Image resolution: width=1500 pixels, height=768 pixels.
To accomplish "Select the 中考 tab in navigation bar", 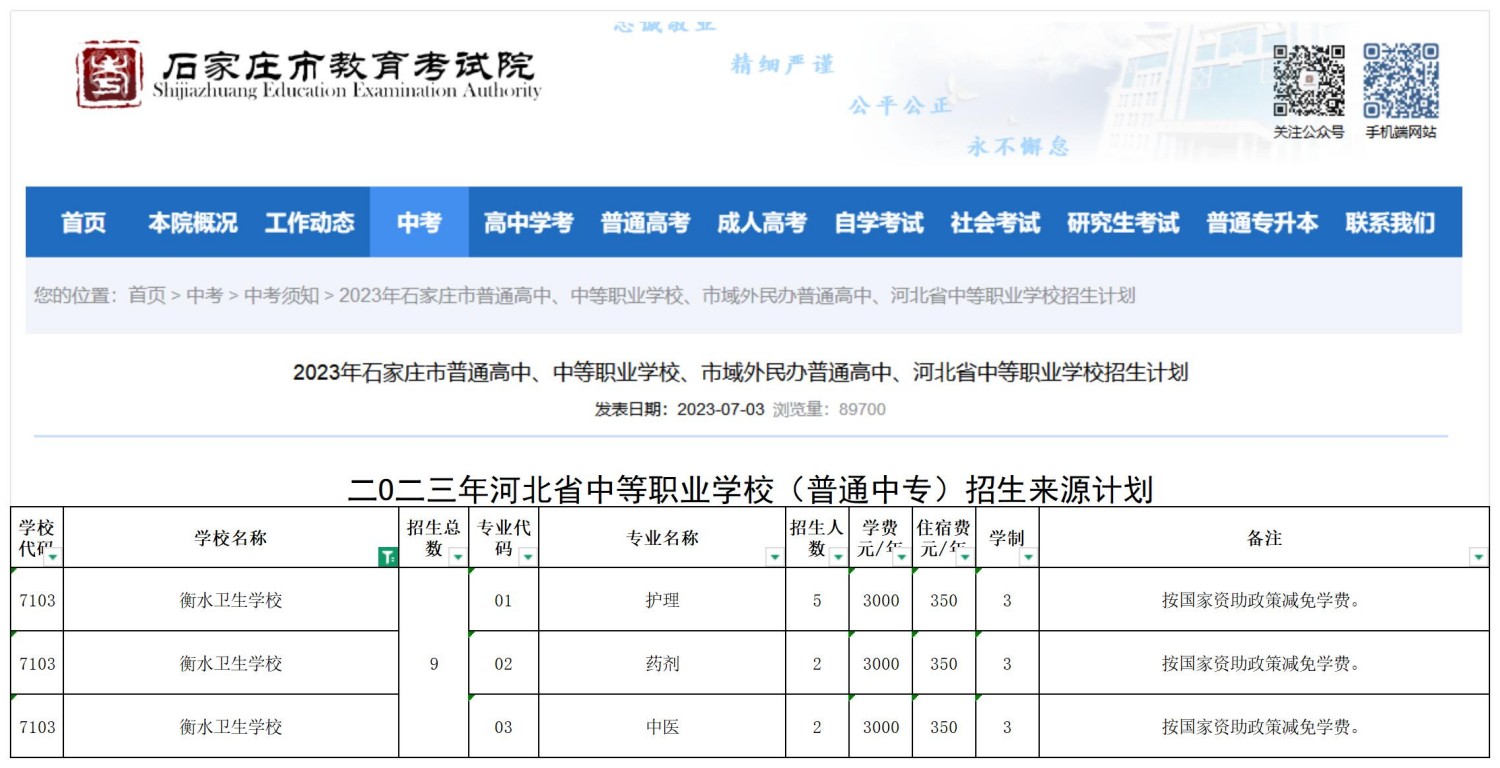I will tap(418, 223).
